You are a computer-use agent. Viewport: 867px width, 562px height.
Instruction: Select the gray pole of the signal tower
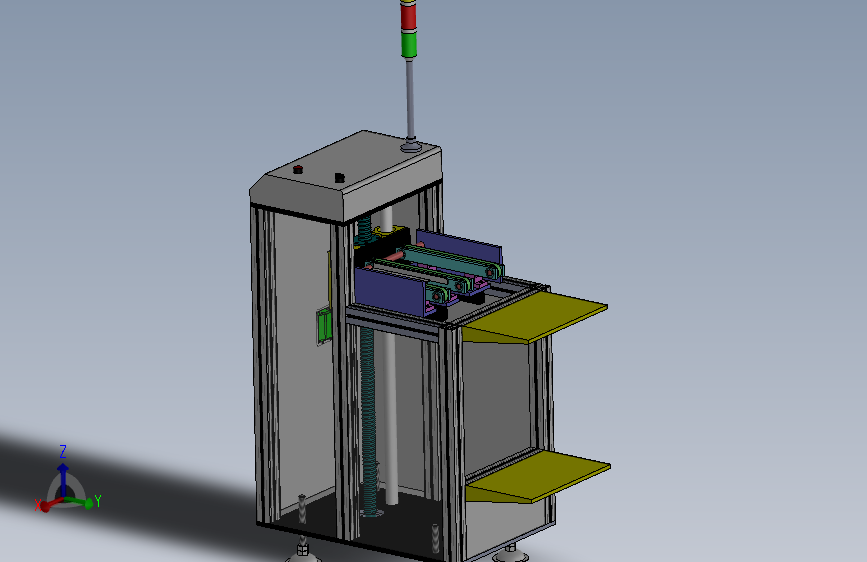point(411,98)
